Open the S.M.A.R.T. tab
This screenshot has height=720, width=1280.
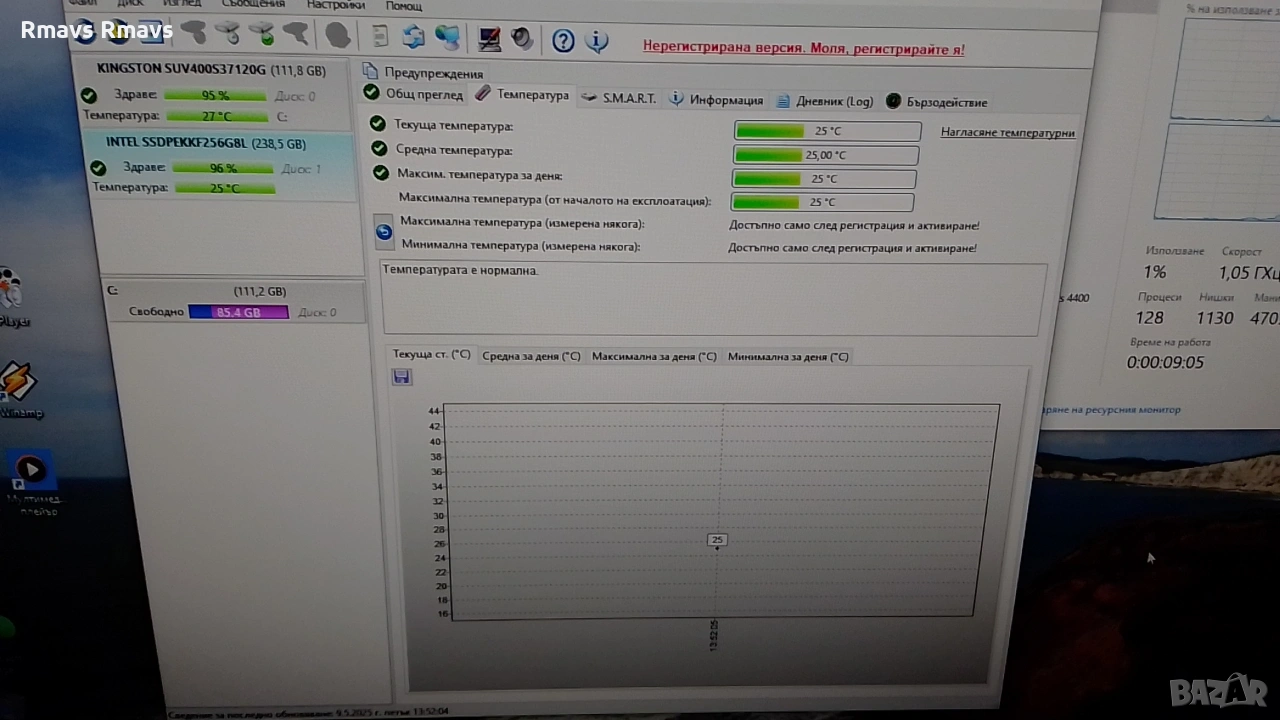(619, 98)
